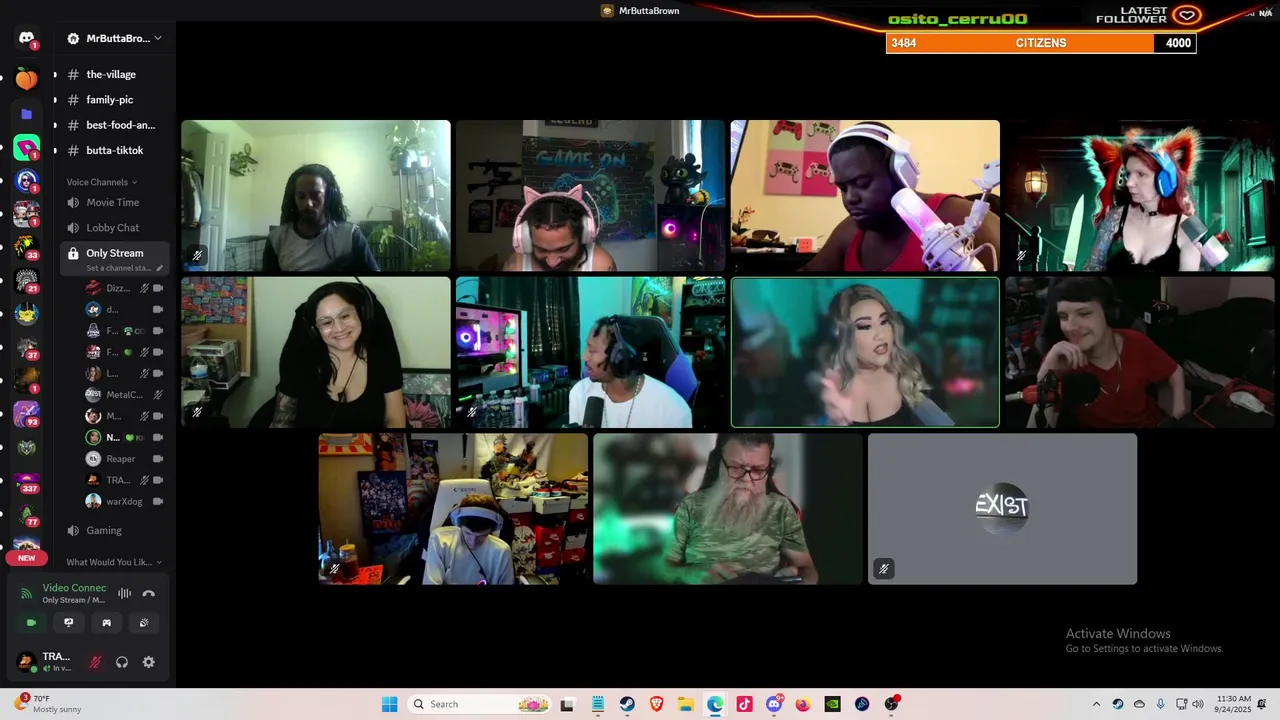Open Steam from the taskbar
The width and height of the screenshot is (1280, 720).
point(627,704)
